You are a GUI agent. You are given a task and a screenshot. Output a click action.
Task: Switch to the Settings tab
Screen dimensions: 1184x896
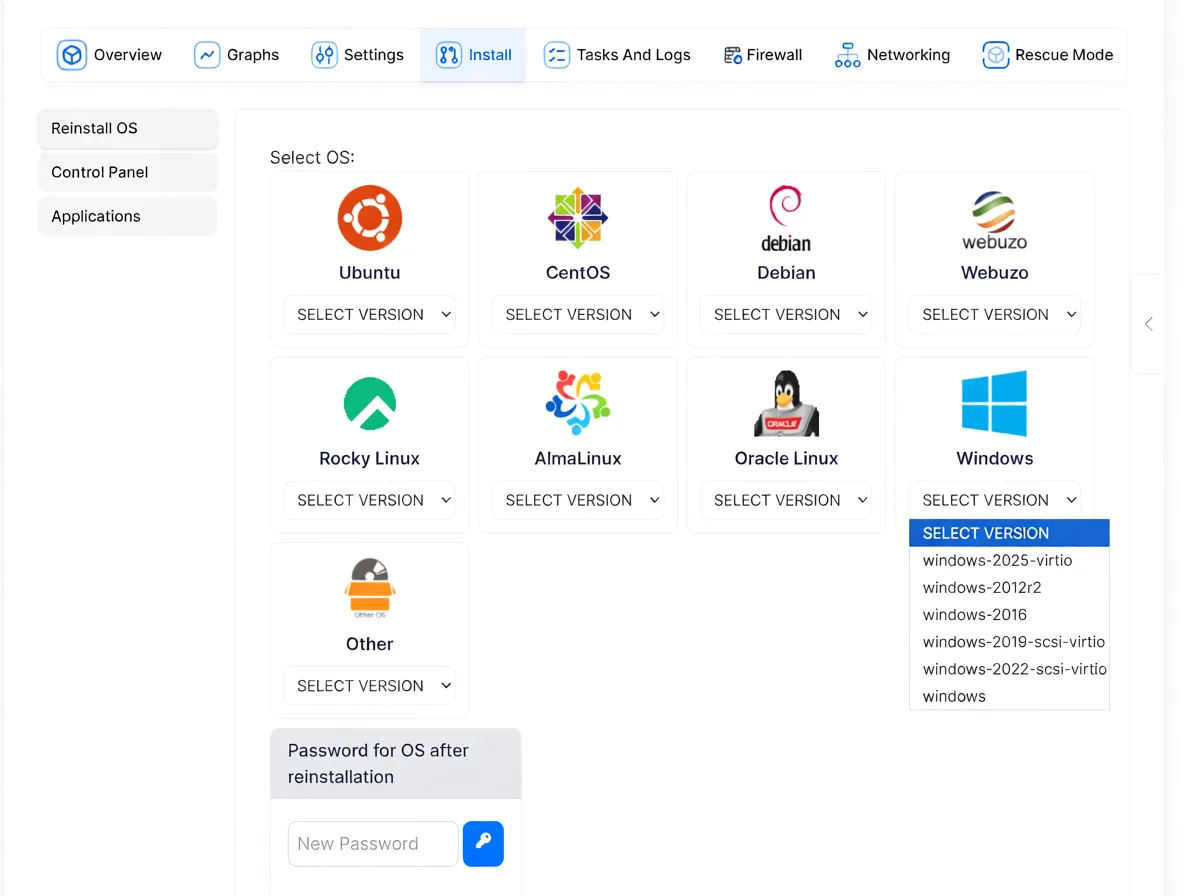(357, 55)
